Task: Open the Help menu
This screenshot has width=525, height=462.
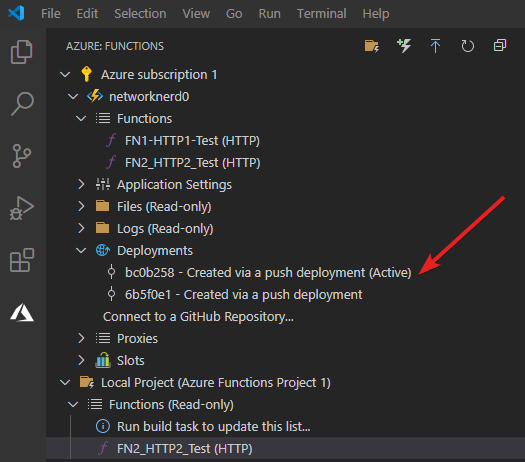Action: (376, 14)
